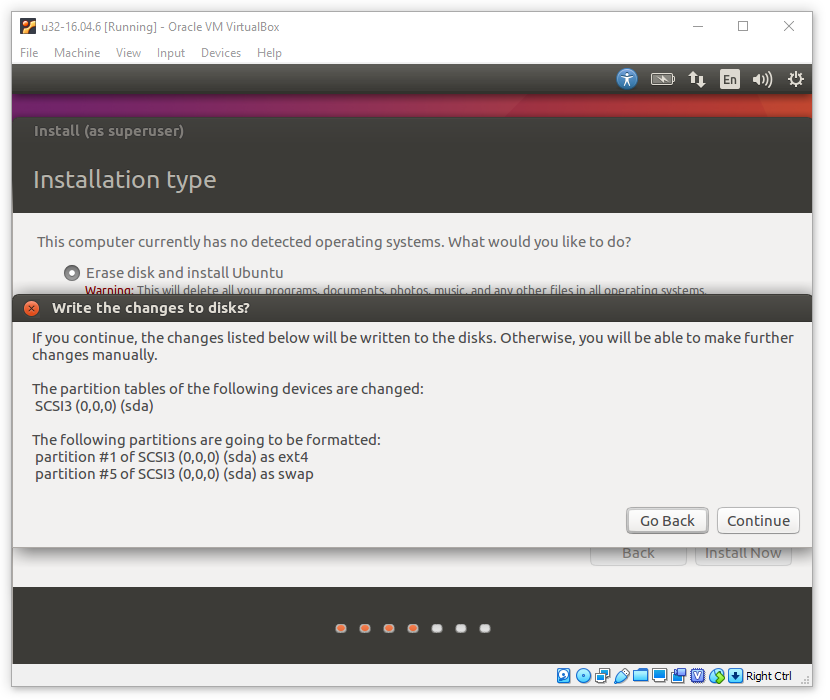Open the network connections indicator
Image resolution: width=830 pixels, height=700 pixels.
(697, 79)
